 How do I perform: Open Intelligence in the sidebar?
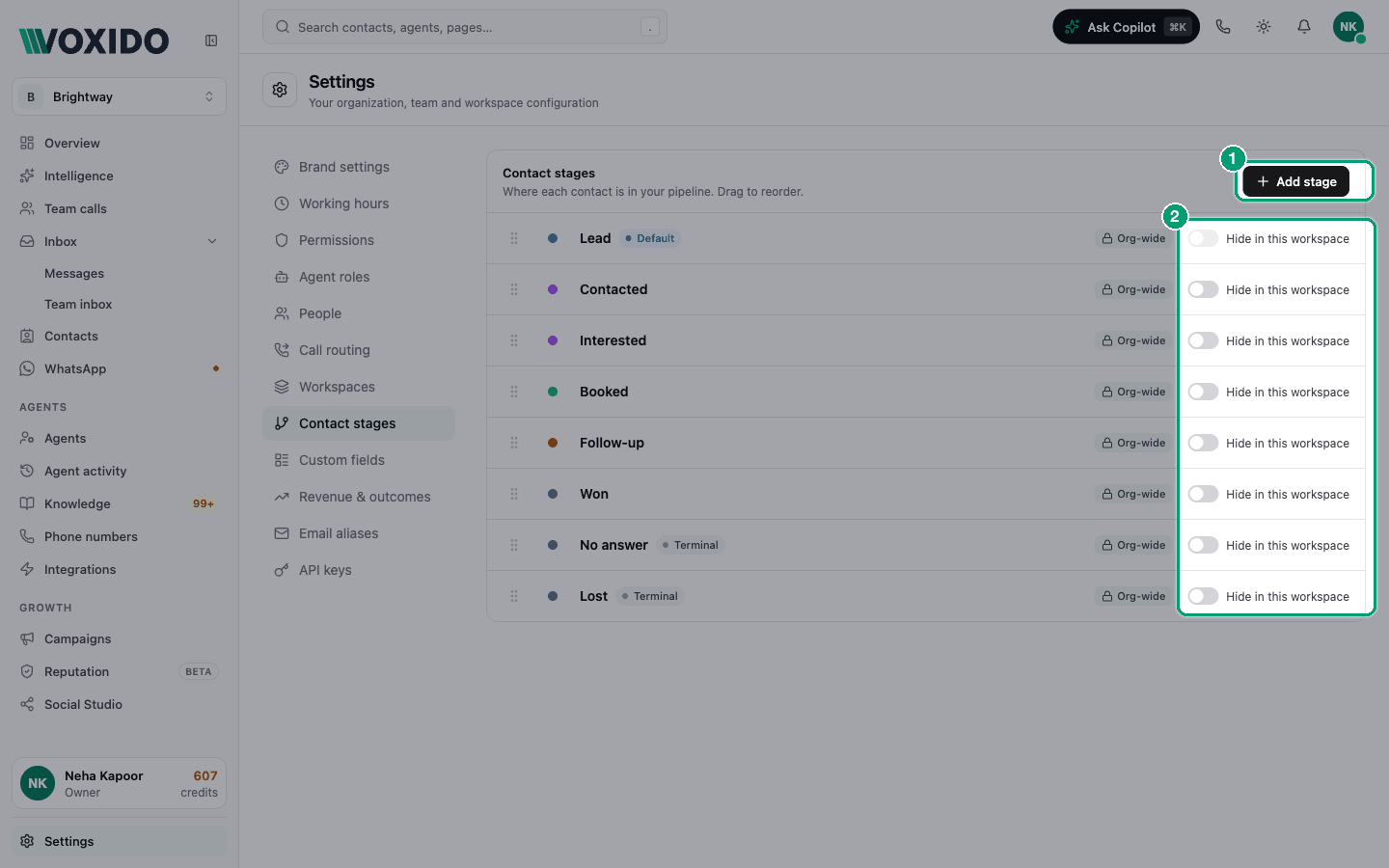(119, 176)
